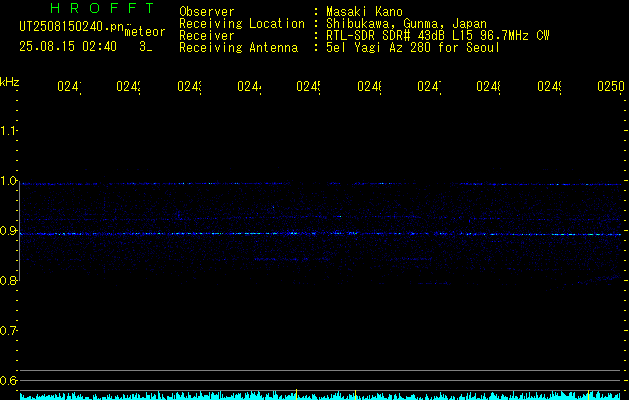
Task: Click the Receiver field label
Action: pyautogui.click(x=207, y=36)
